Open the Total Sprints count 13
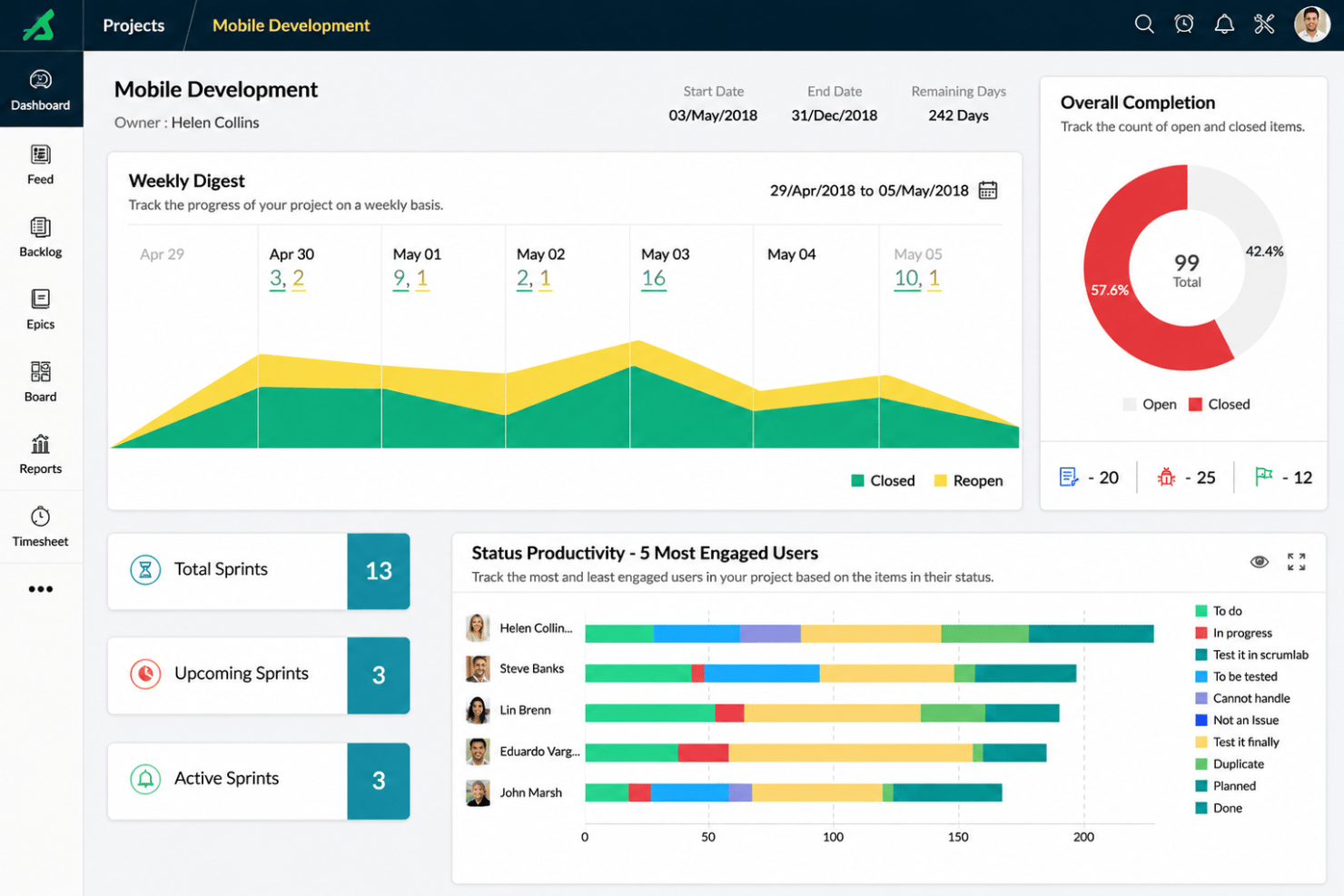The width and height of the screenshot is (1344, 896). (x=379, y=571)
